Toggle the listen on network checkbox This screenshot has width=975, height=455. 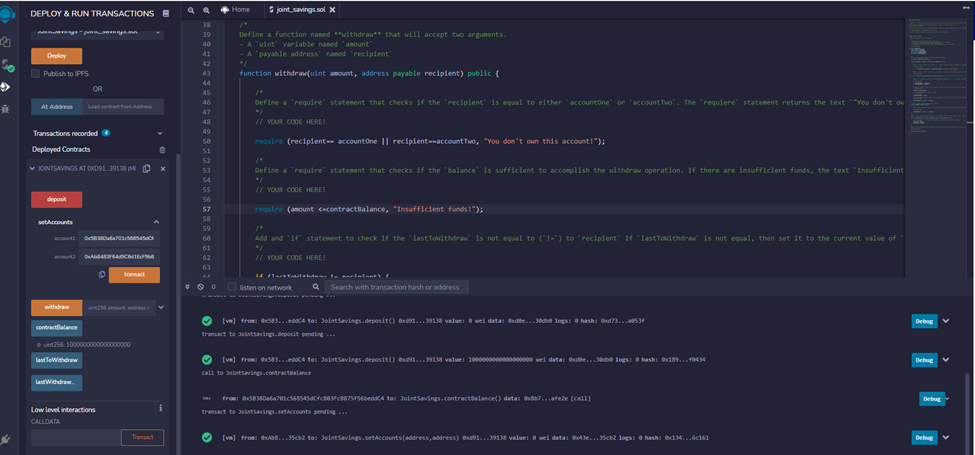[x=232, y=287]
